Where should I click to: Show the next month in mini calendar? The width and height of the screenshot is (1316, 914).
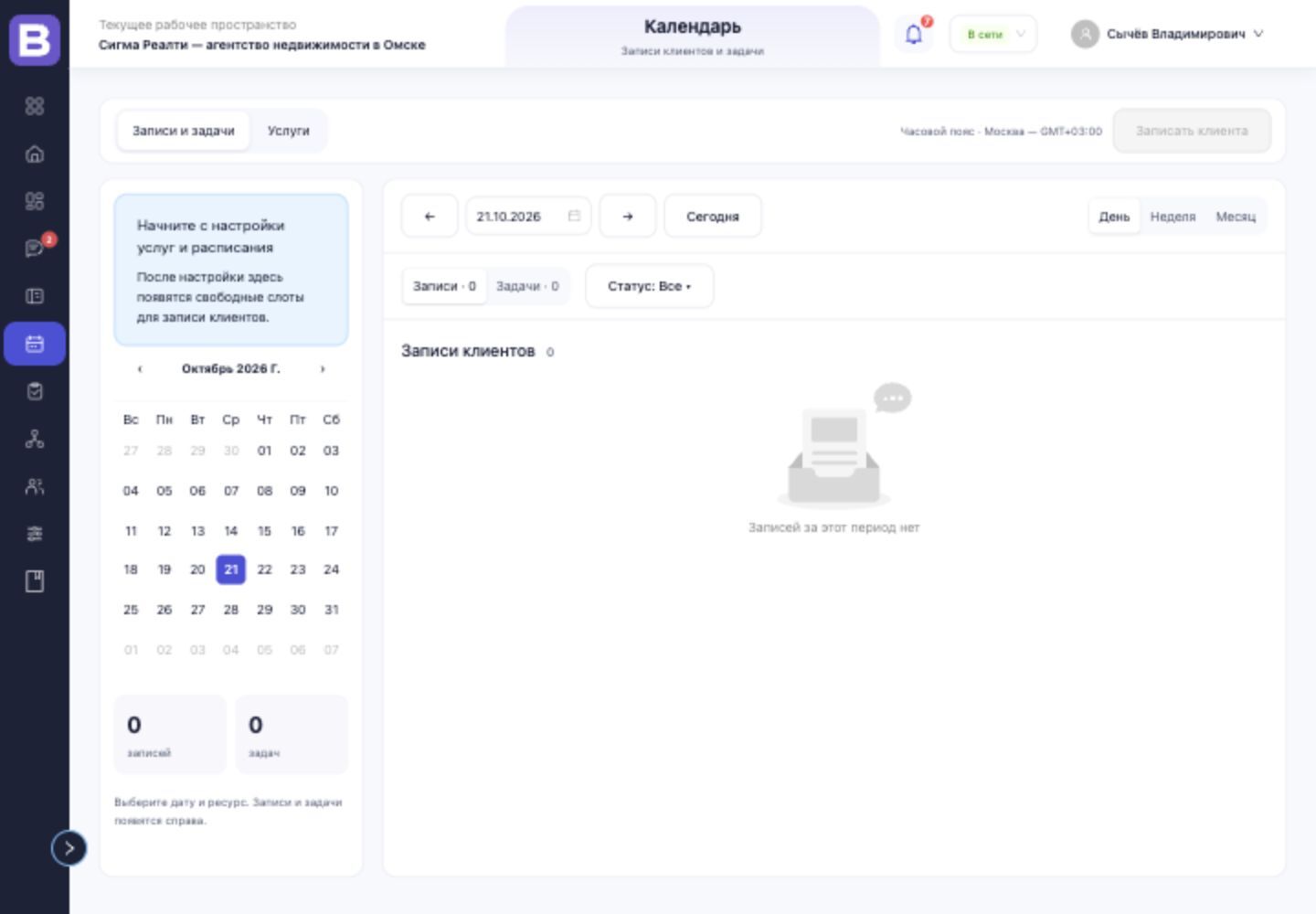323,369
